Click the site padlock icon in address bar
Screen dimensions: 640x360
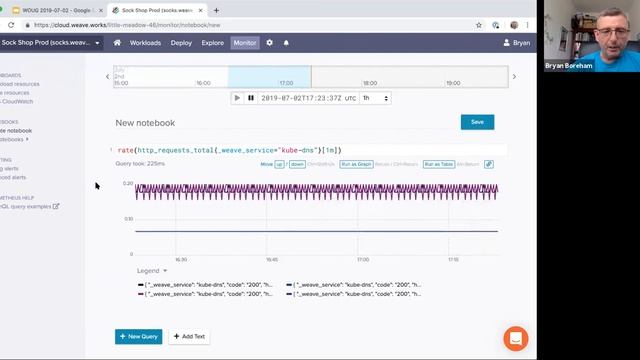[x=28, y=25]
